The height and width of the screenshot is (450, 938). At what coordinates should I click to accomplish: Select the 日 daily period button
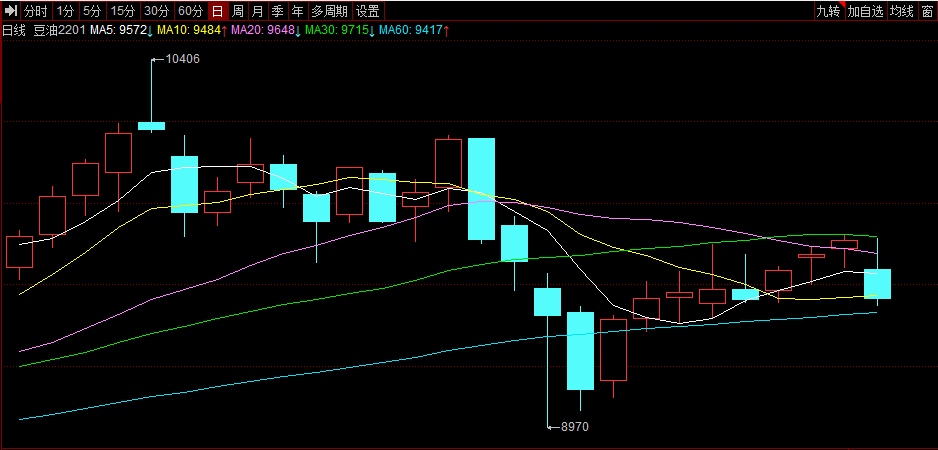tap(217, 11)
